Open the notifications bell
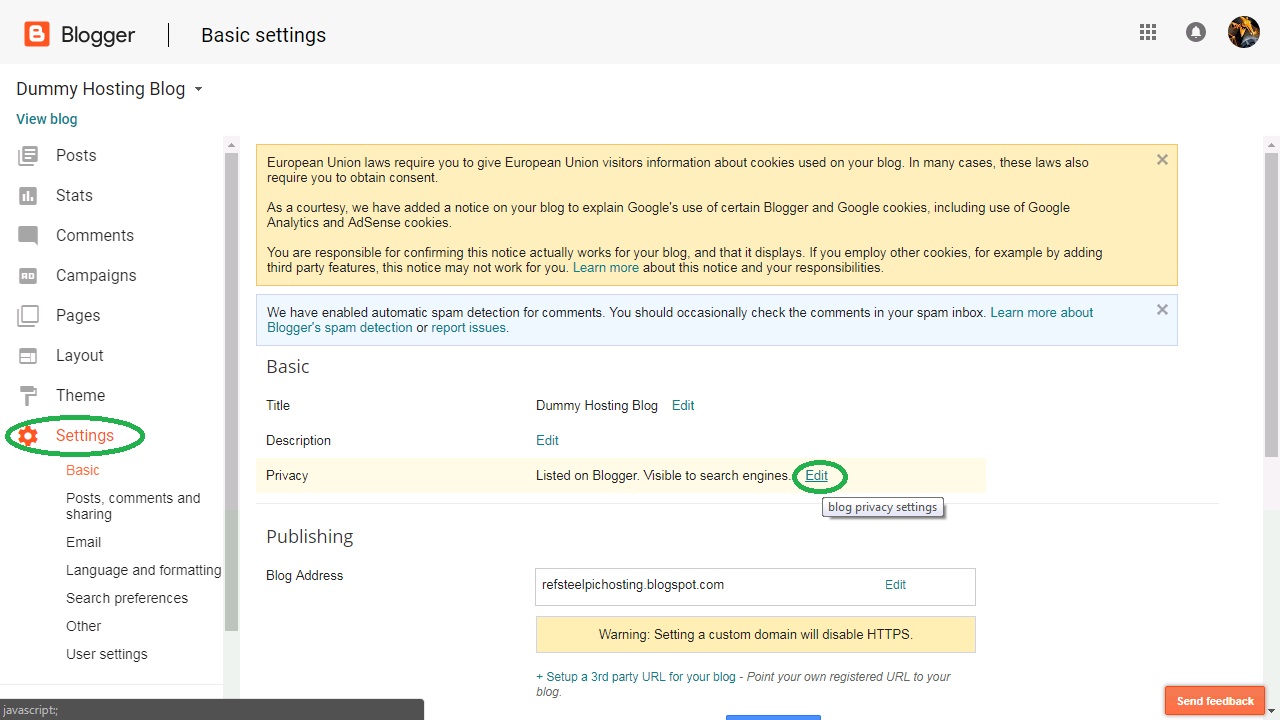Image resolution: width=1280 pixels, height=720 pixels. click(x=1195, y=32)
